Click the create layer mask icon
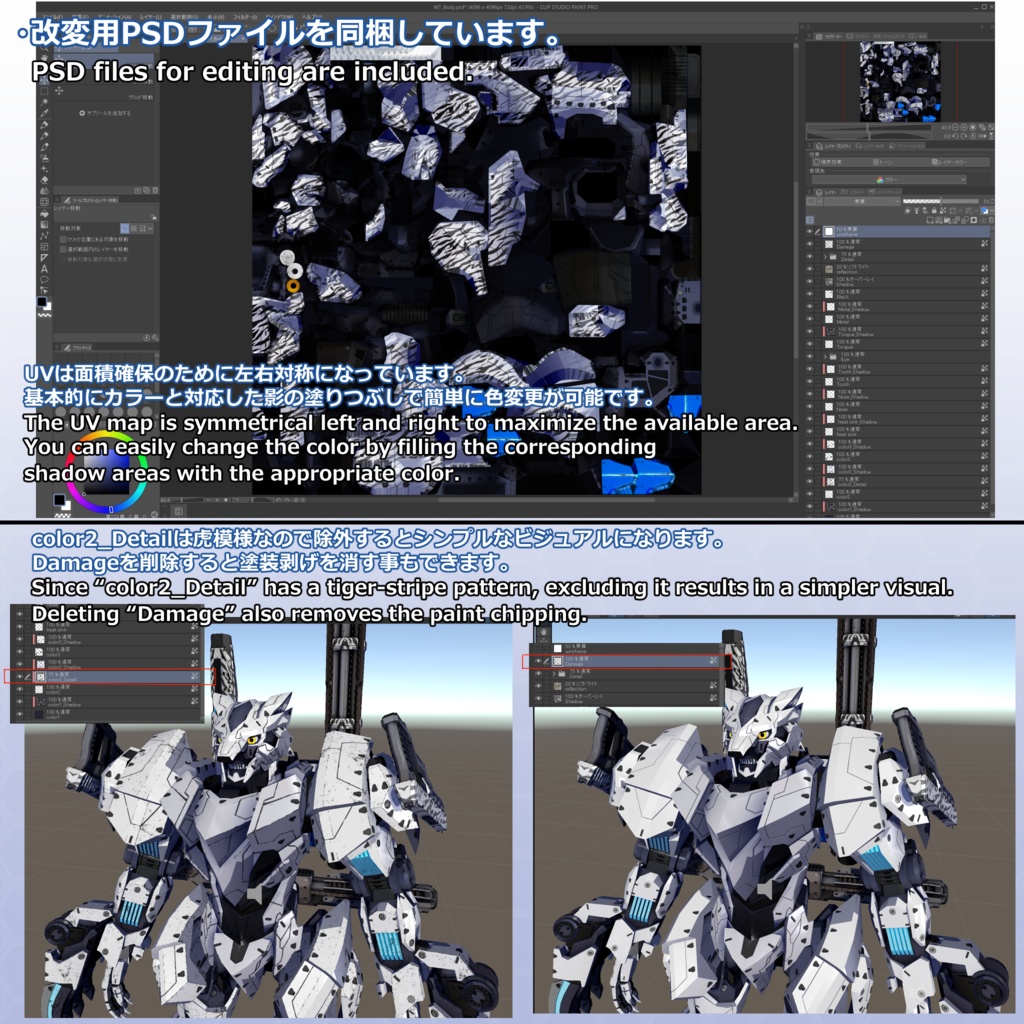Screen dimensions: 1024x1024 click(x=974, y=220)
